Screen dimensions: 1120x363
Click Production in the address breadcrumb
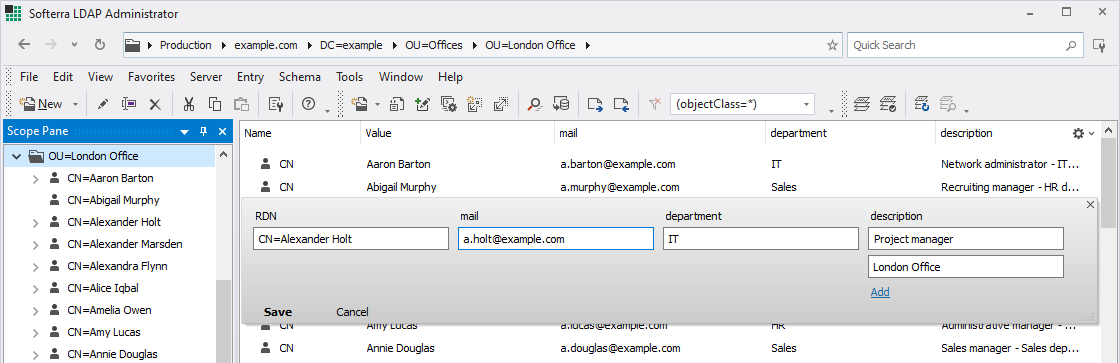pos(186,45)
